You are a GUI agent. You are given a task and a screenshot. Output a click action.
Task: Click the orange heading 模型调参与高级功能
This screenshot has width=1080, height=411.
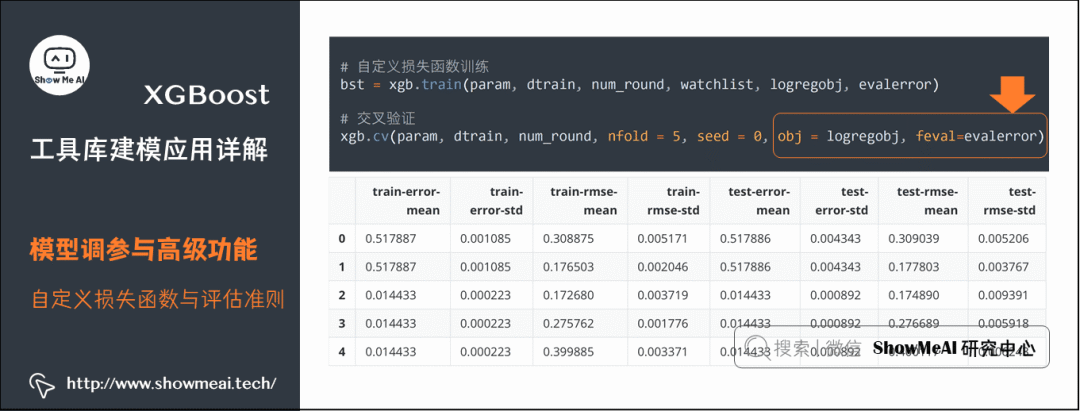point(144,250)
